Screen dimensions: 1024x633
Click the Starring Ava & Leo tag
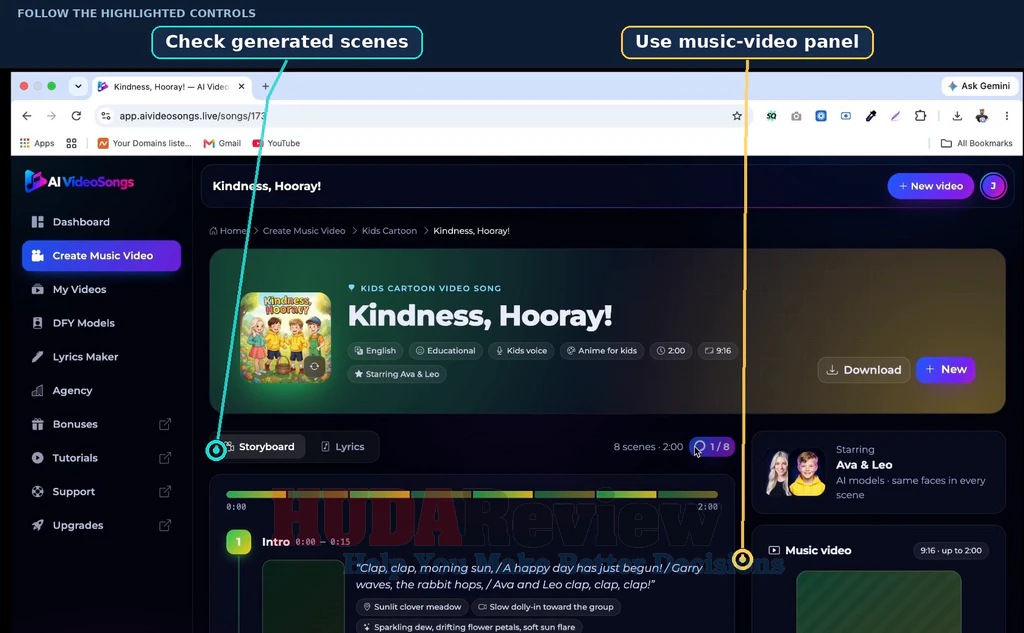tap(397, 374)
